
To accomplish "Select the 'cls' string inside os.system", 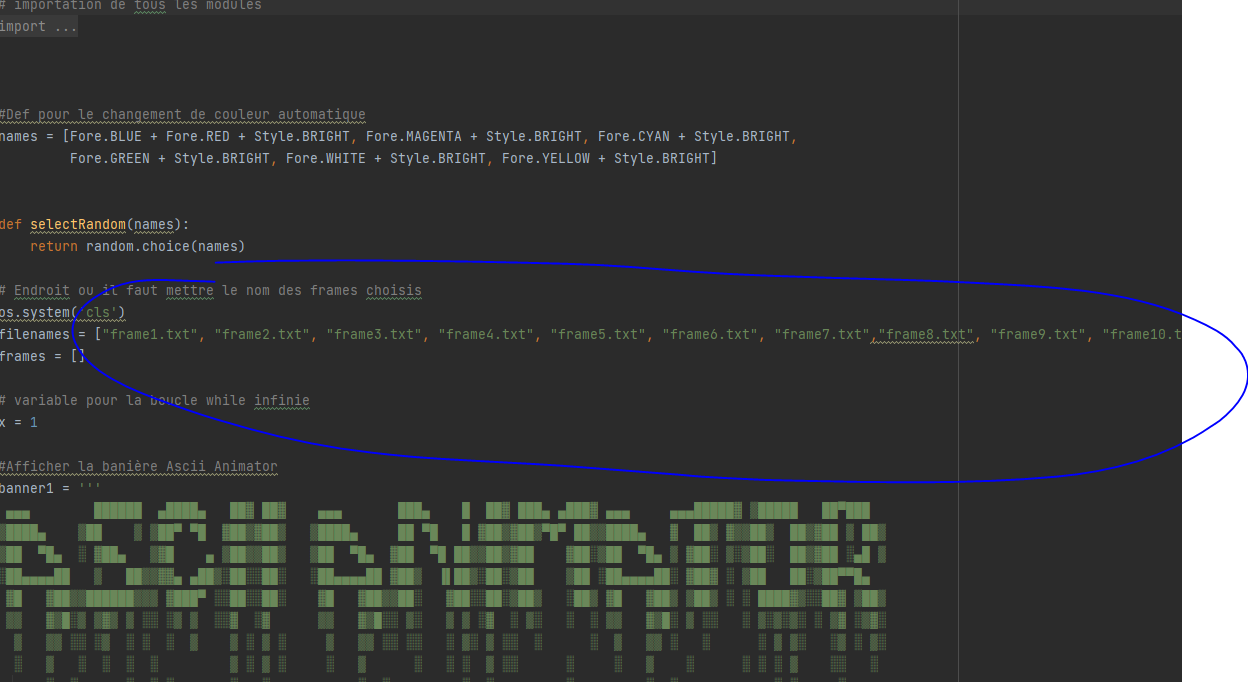I will (x=98, y=312).
